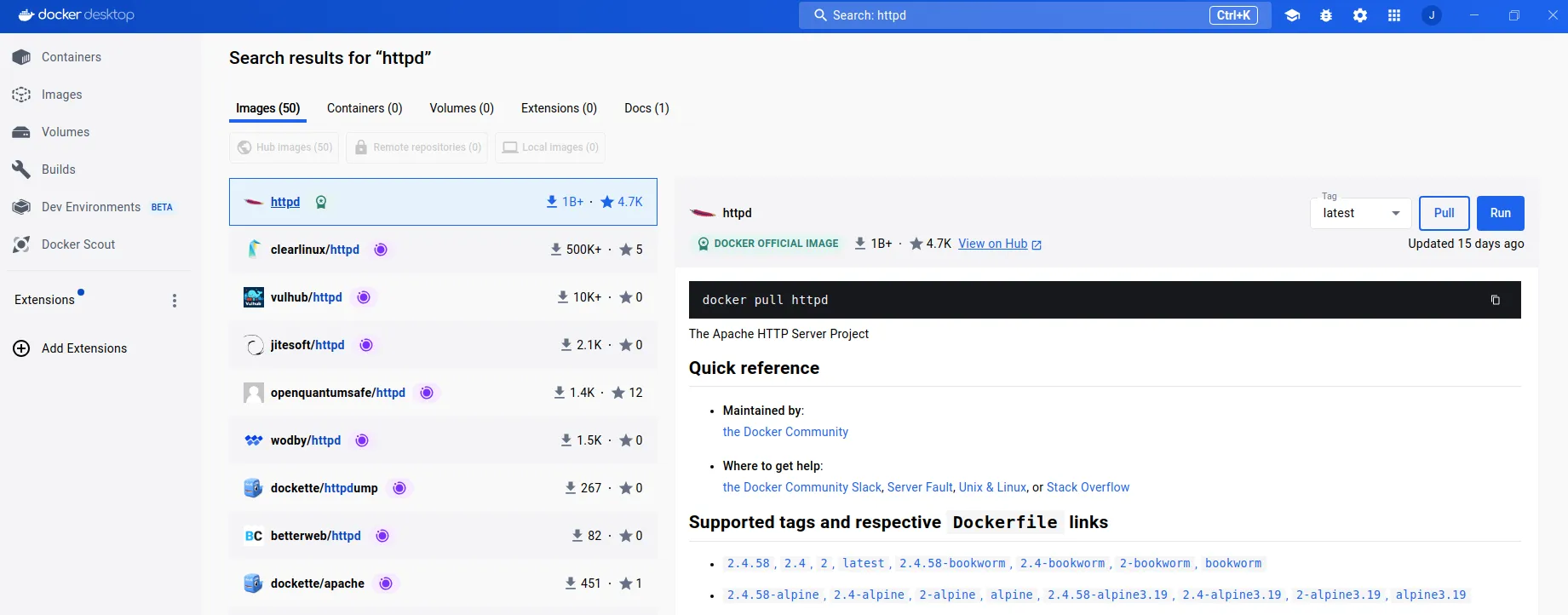
Task: Open Docker Scout in the sidebar
Action: tap(78, 244)
